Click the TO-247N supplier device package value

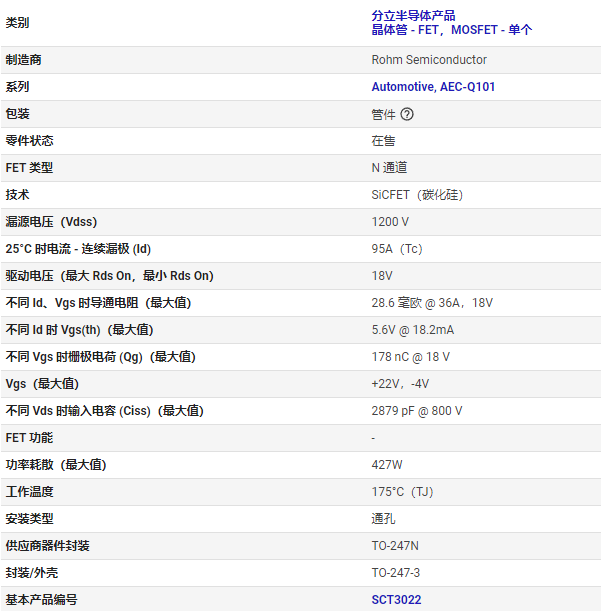(397, 546)
